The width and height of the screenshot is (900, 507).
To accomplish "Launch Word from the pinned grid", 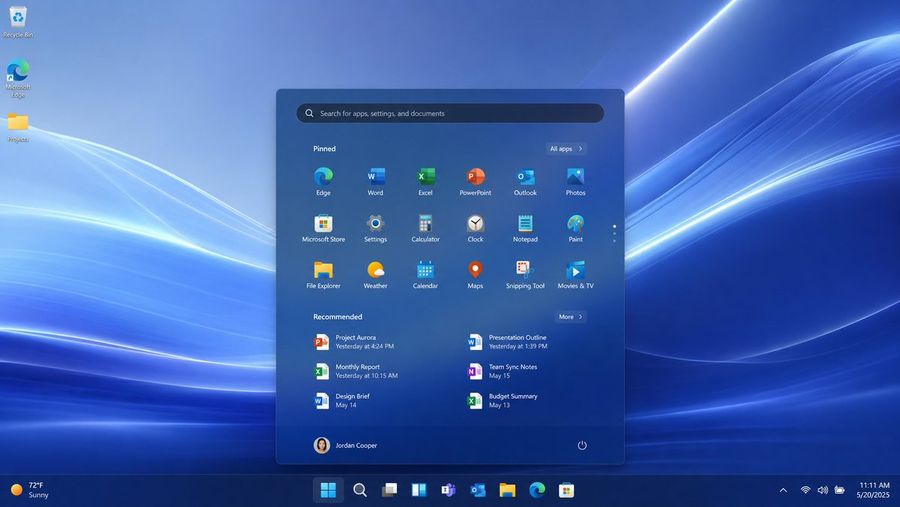I will [375, 181].
